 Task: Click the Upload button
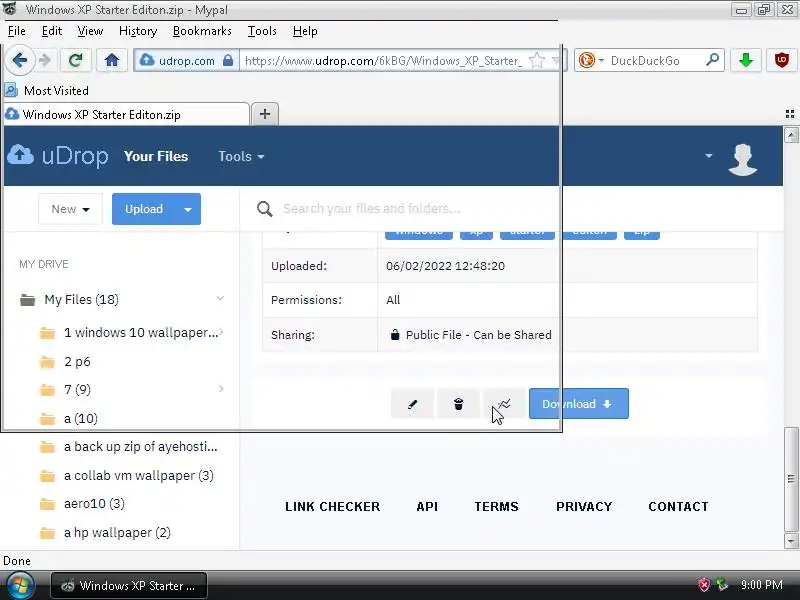pos(144,209)
